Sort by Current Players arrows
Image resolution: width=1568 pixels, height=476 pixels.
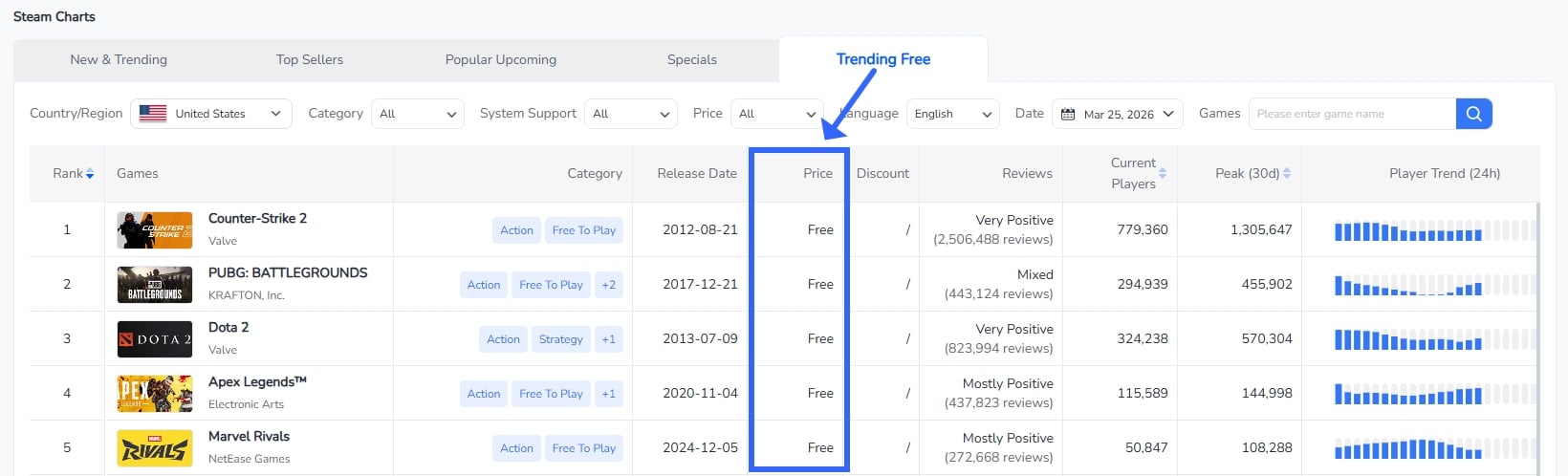(x=1163, y=173)
